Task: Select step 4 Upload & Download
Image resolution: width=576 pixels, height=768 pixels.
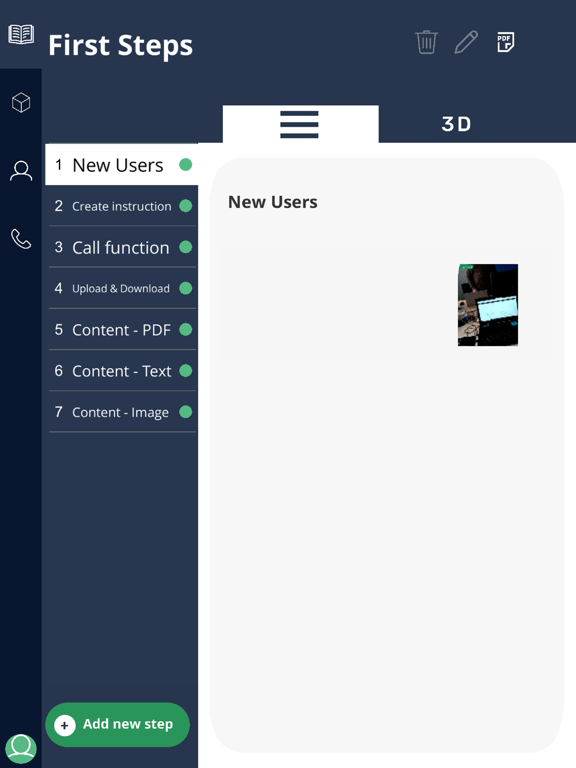Action: coord(122,288)
